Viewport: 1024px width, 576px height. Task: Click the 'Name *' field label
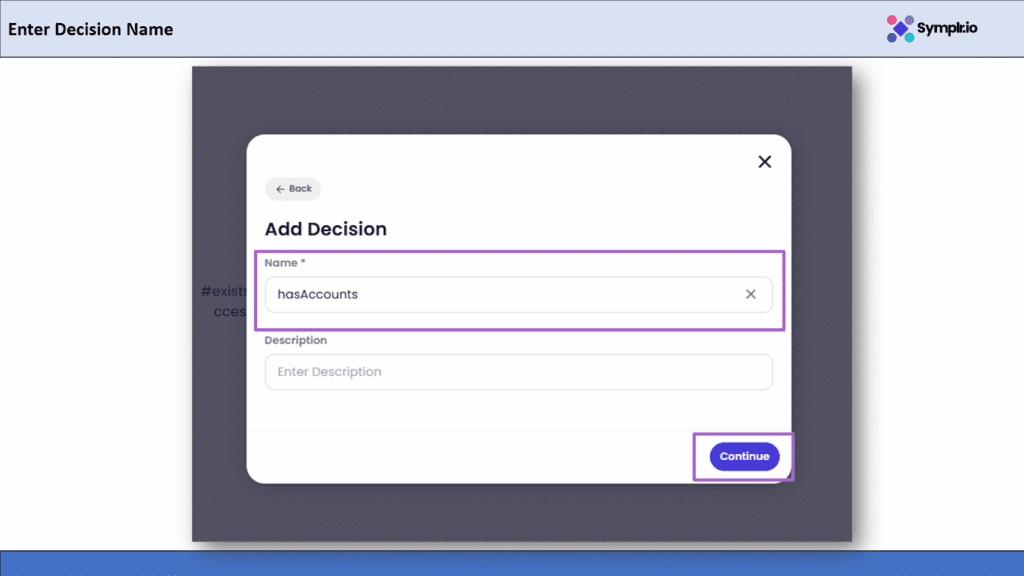[285, 262]
